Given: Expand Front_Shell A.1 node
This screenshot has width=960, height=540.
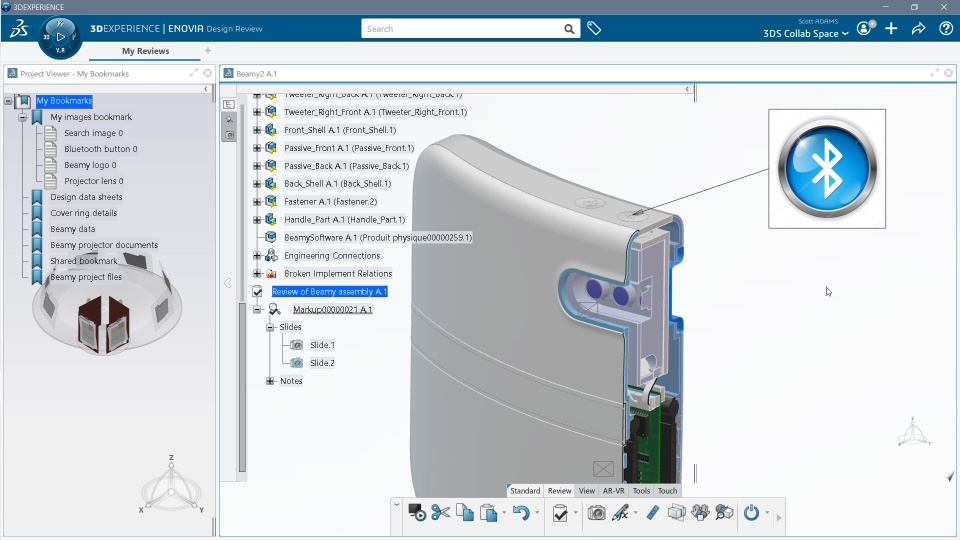Looking at the screenshot, I should [257, 130].
